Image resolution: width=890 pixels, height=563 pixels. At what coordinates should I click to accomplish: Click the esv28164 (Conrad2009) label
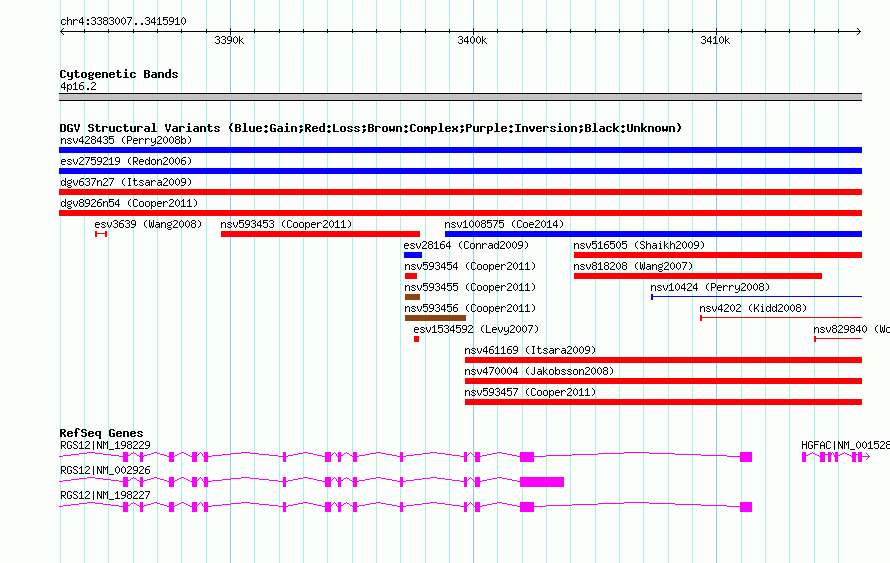coord(466,245)
